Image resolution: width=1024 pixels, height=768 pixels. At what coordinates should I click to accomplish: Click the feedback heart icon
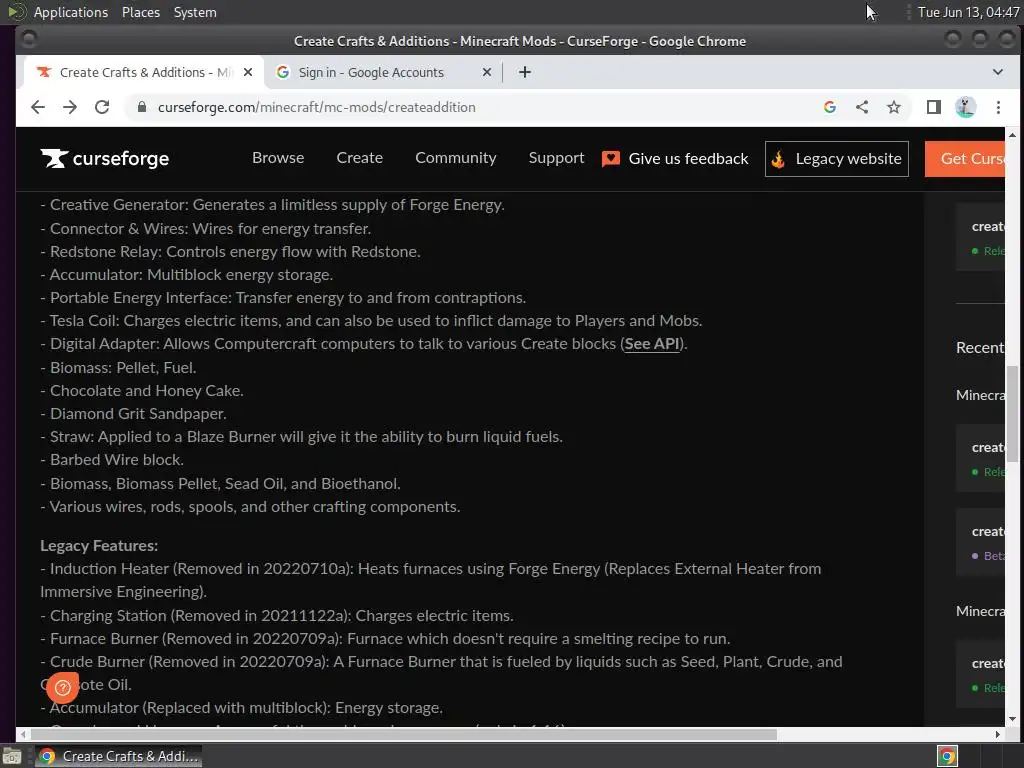tap(611, 159)
